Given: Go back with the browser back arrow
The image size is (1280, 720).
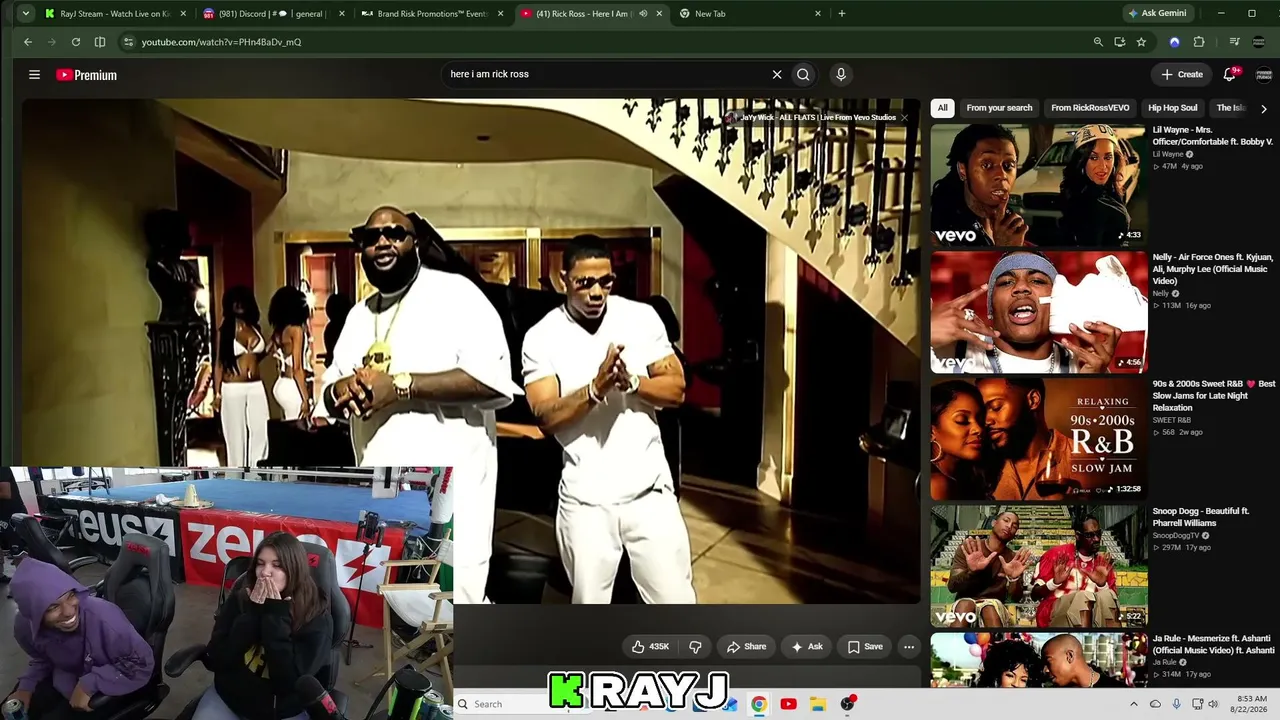Looking at the screenshot, I should [28, 42].
